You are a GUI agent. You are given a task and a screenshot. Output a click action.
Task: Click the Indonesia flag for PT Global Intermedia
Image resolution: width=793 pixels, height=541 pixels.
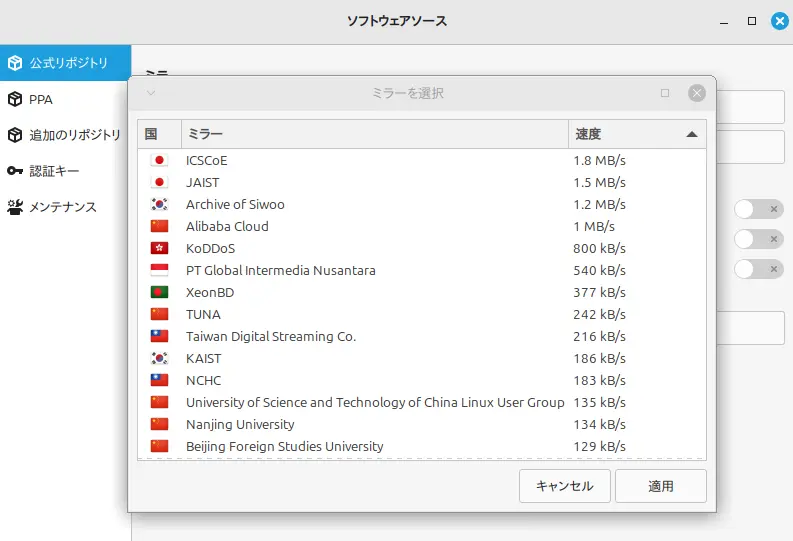pyautogui.click(x=159, y=270)
